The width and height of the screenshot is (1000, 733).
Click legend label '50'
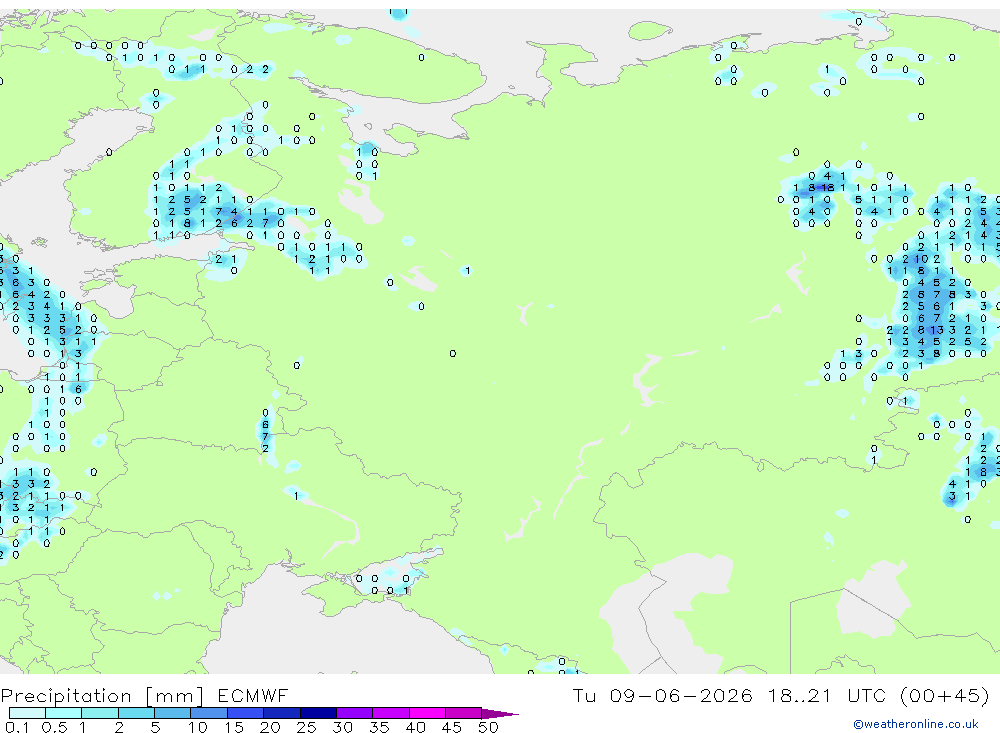488,727
